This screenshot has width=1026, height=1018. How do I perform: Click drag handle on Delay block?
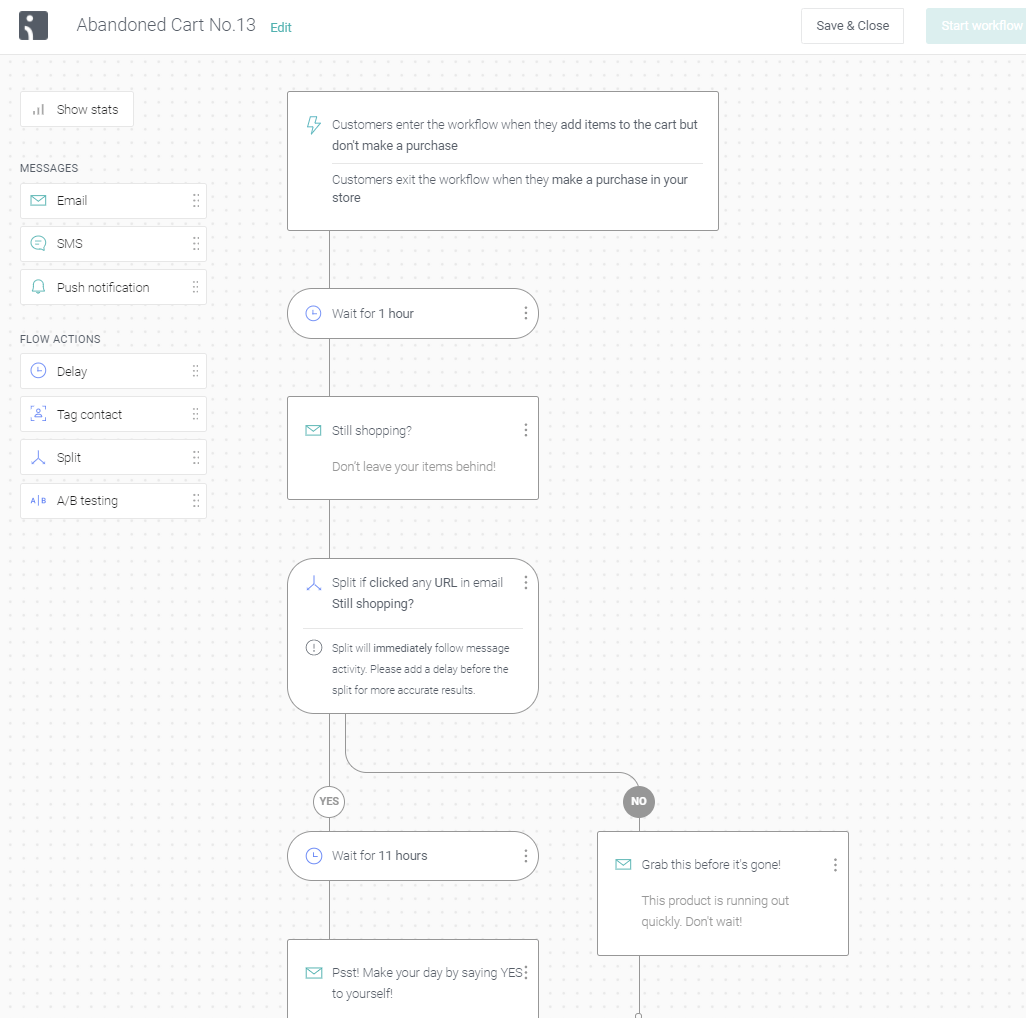(196, 371)
